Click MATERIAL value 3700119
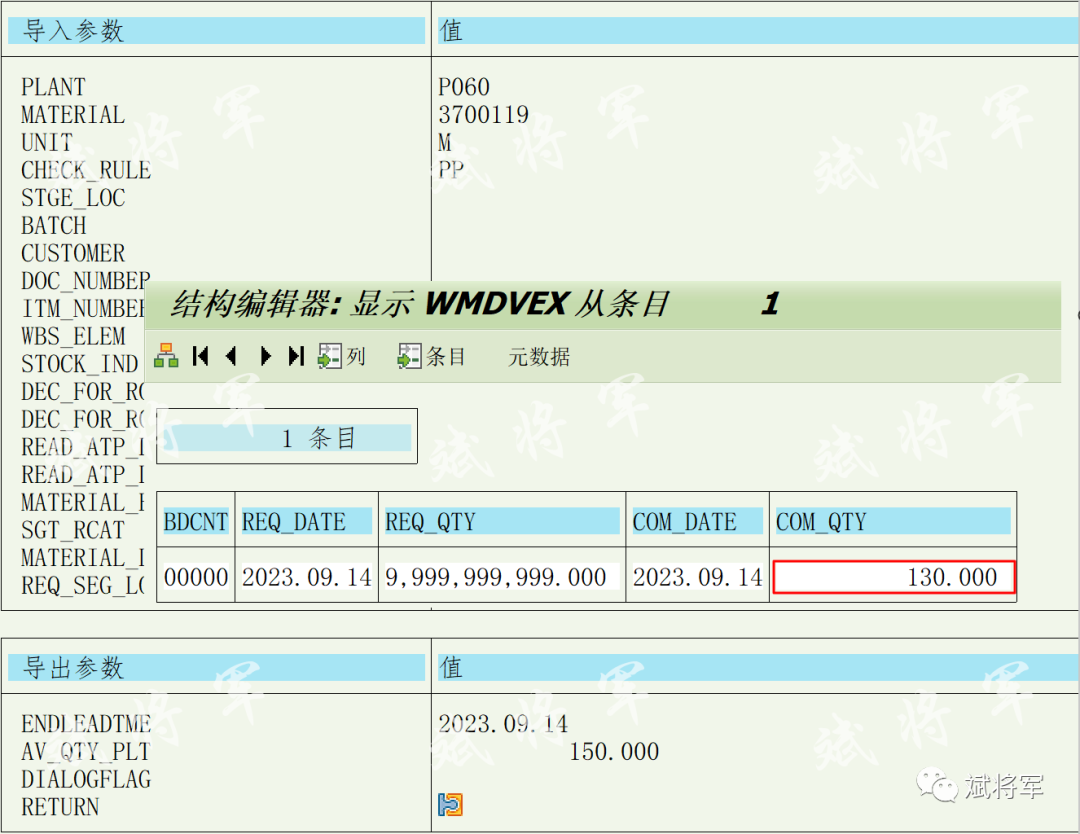Screen dimensions: 1080x834 tap(484, 115)
